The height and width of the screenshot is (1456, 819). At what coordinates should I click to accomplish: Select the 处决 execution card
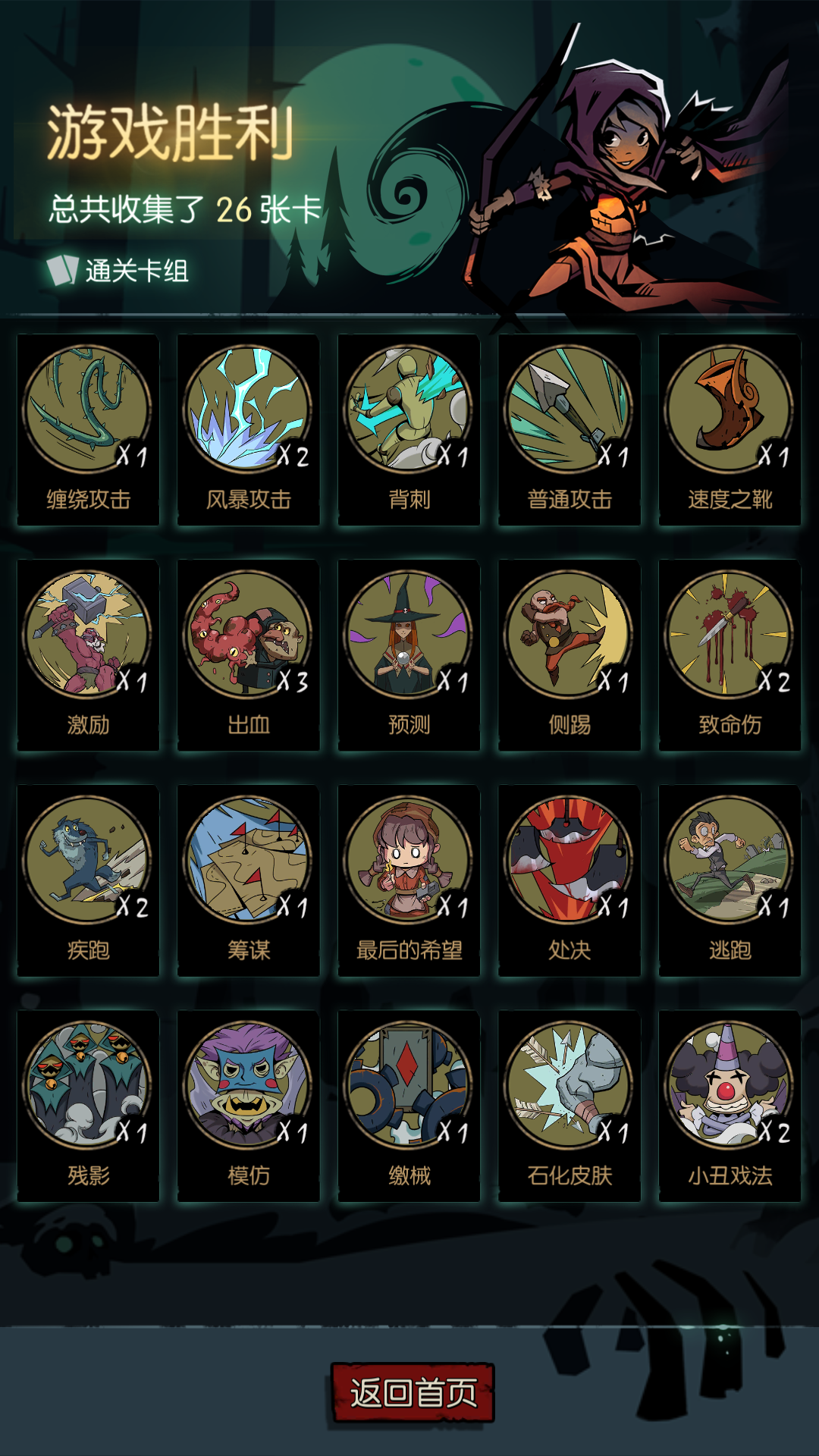click(x=570, y=880)
